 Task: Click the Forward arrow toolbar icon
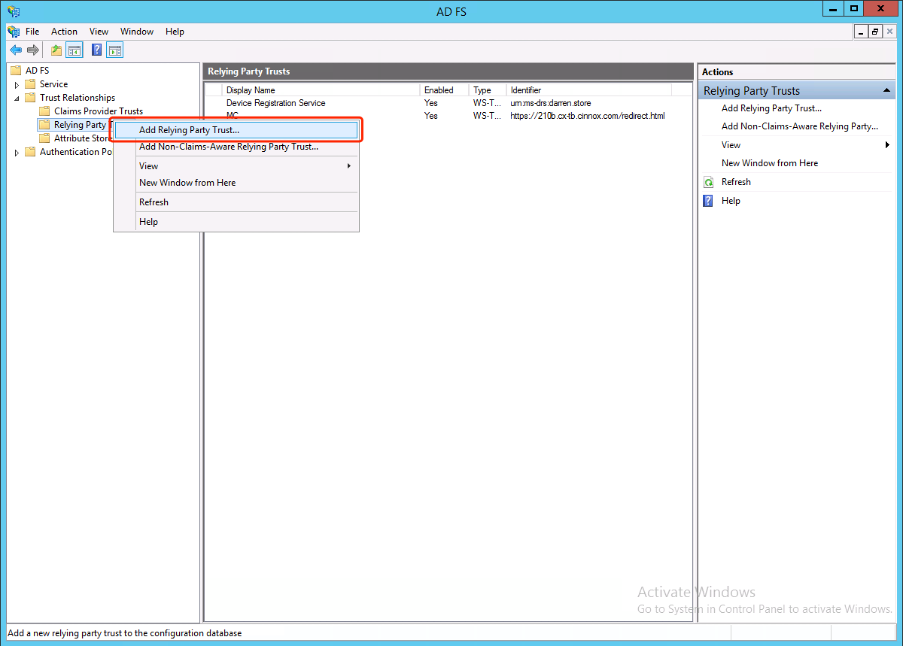[33, 50]
